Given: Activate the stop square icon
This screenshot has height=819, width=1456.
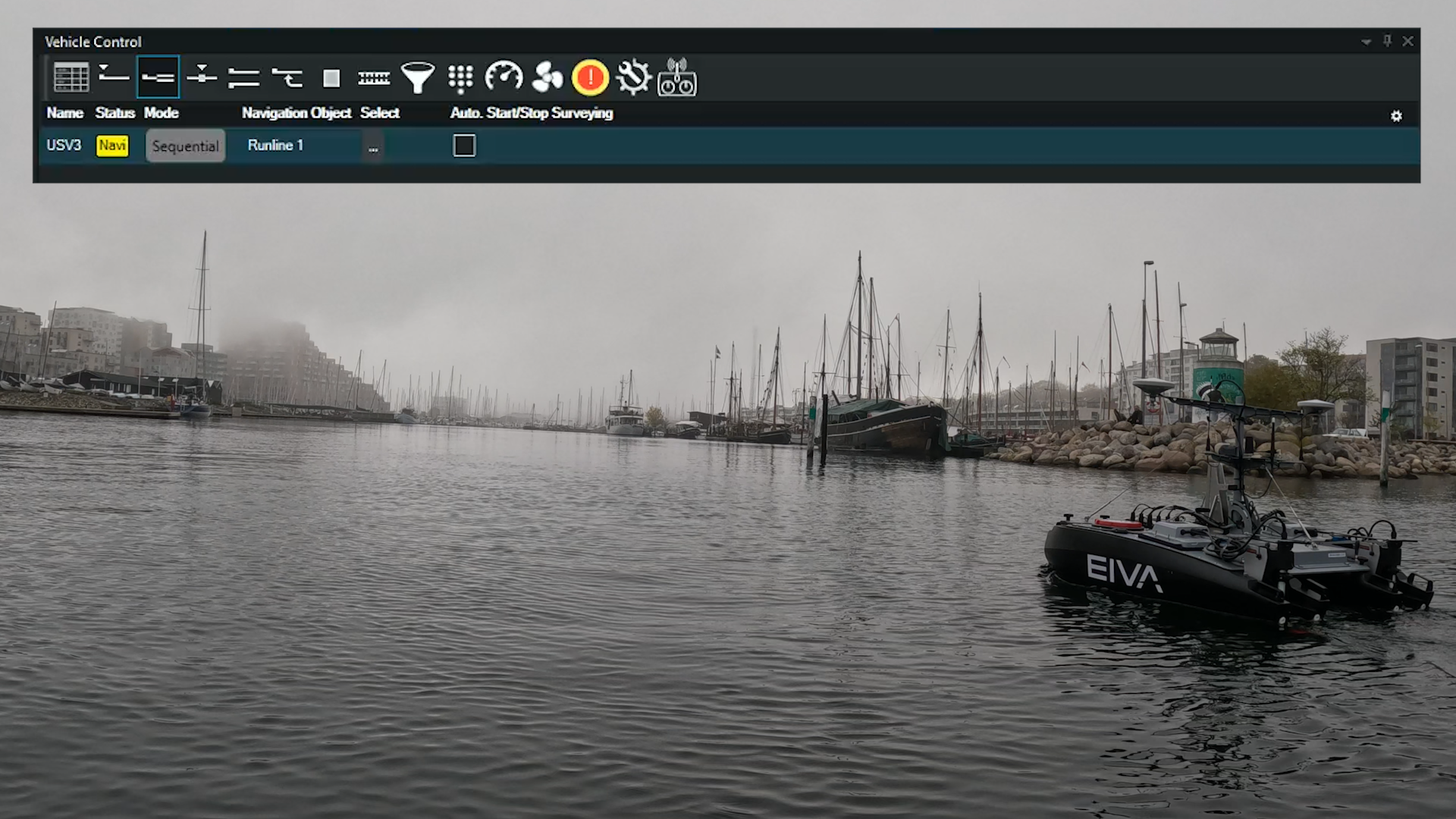Looking at the screenshot, I should pyautogui.click(x=331, y=77).
